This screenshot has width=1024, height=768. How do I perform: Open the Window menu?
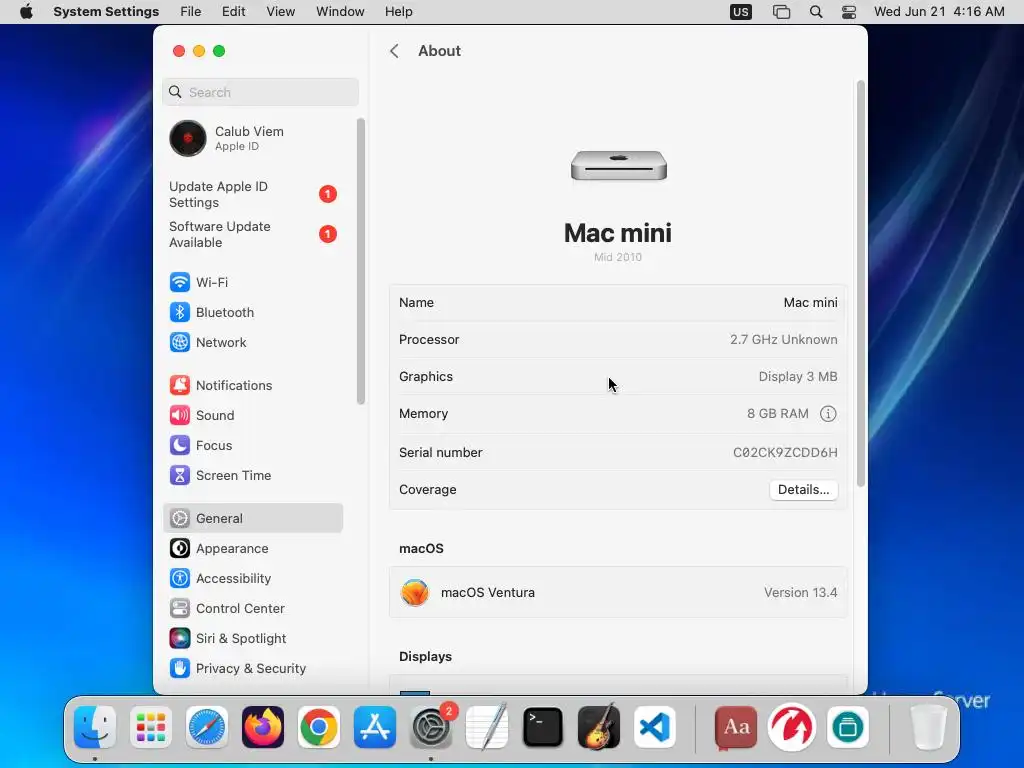click(x=340, y=12)
